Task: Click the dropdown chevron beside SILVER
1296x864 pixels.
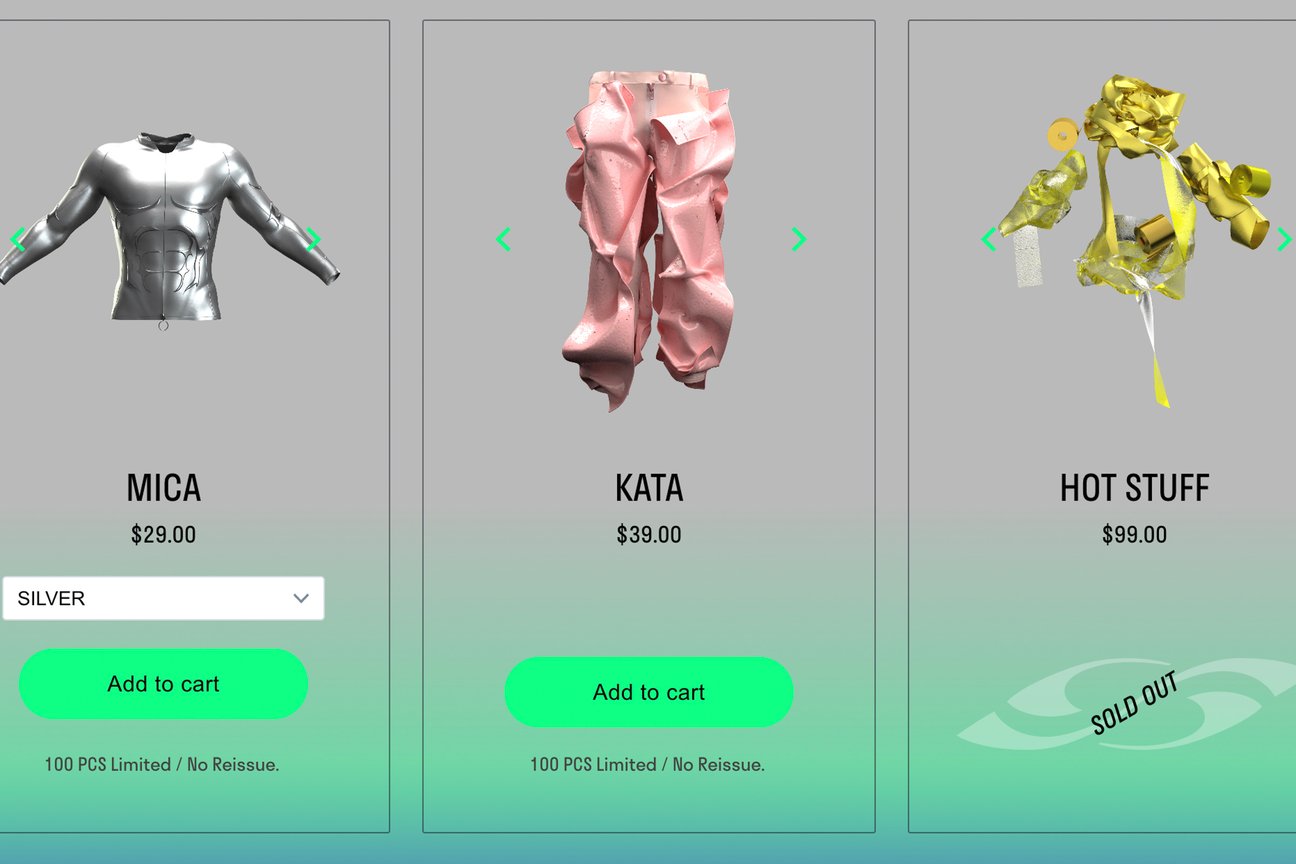Action: pyautogui.click(x=301, y=598)
